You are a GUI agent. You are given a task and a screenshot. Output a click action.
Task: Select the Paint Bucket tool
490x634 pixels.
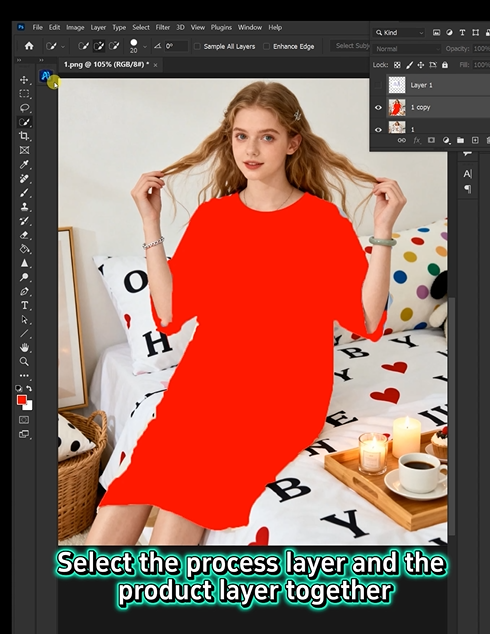pos(24,249)
